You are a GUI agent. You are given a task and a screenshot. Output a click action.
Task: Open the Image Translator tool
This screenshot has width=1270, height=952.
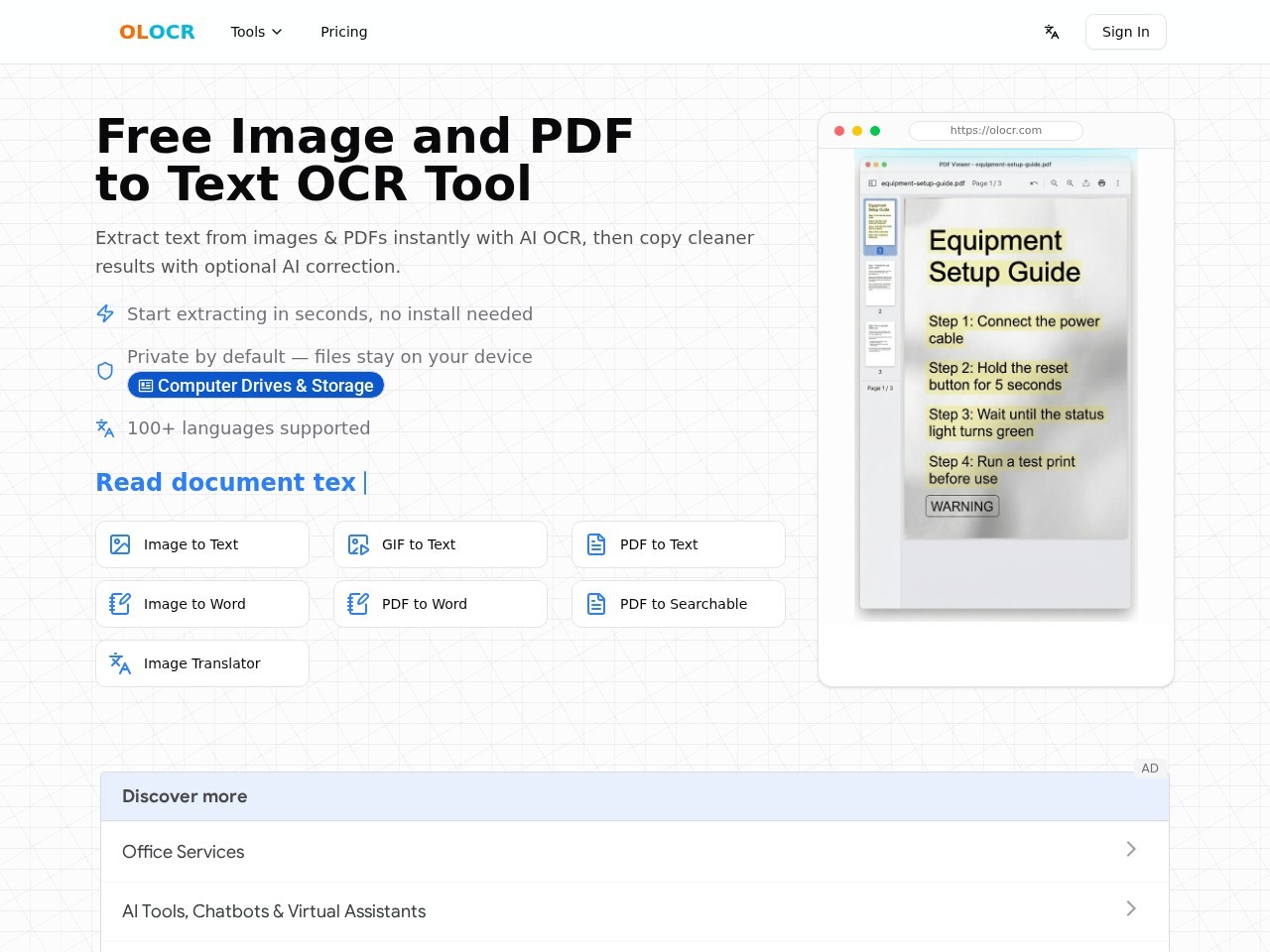click(x=202, y=663)
